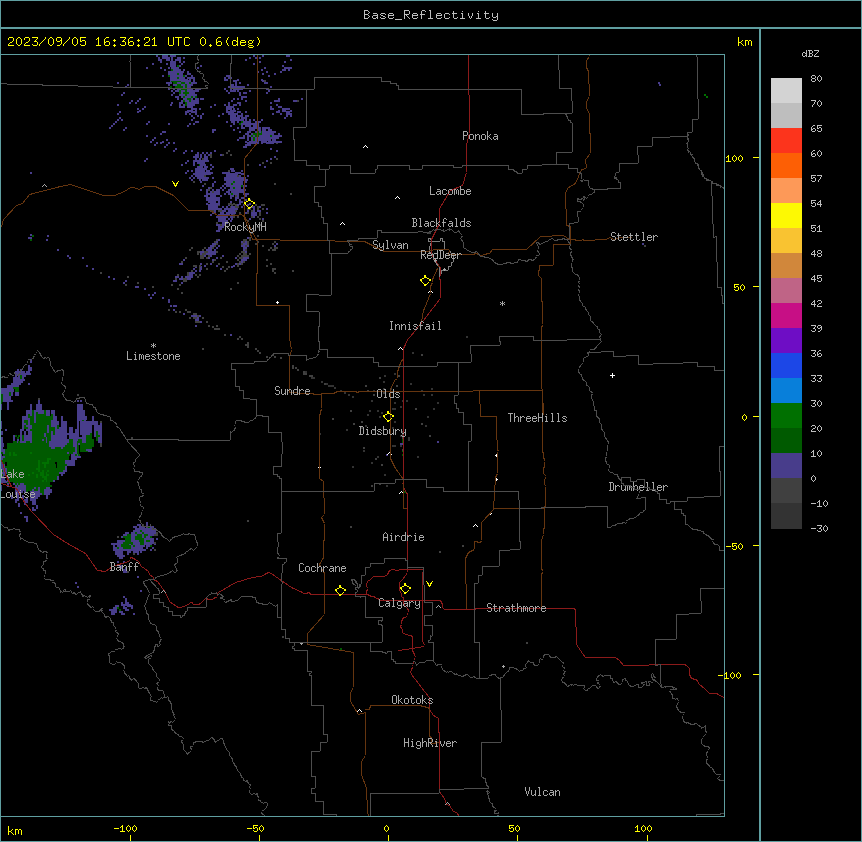Image resolution: width=862 pixels, height=842 pixels.
Task: Click the Banff town label
Action: pyautogui.click(x=124, y=567)
